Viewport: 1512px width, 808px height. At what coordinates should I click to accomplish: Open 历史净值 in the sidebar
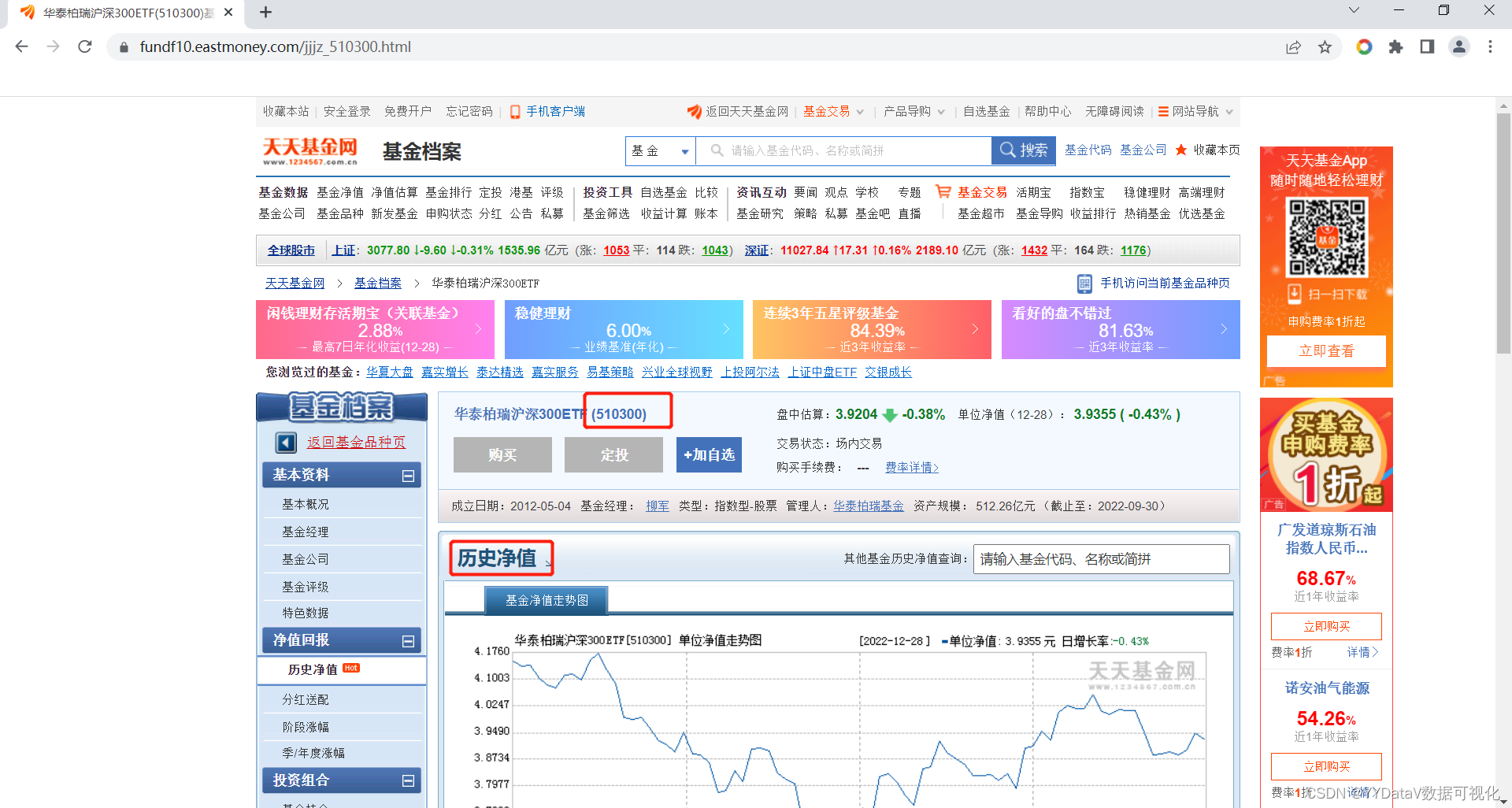coord(313,670)
